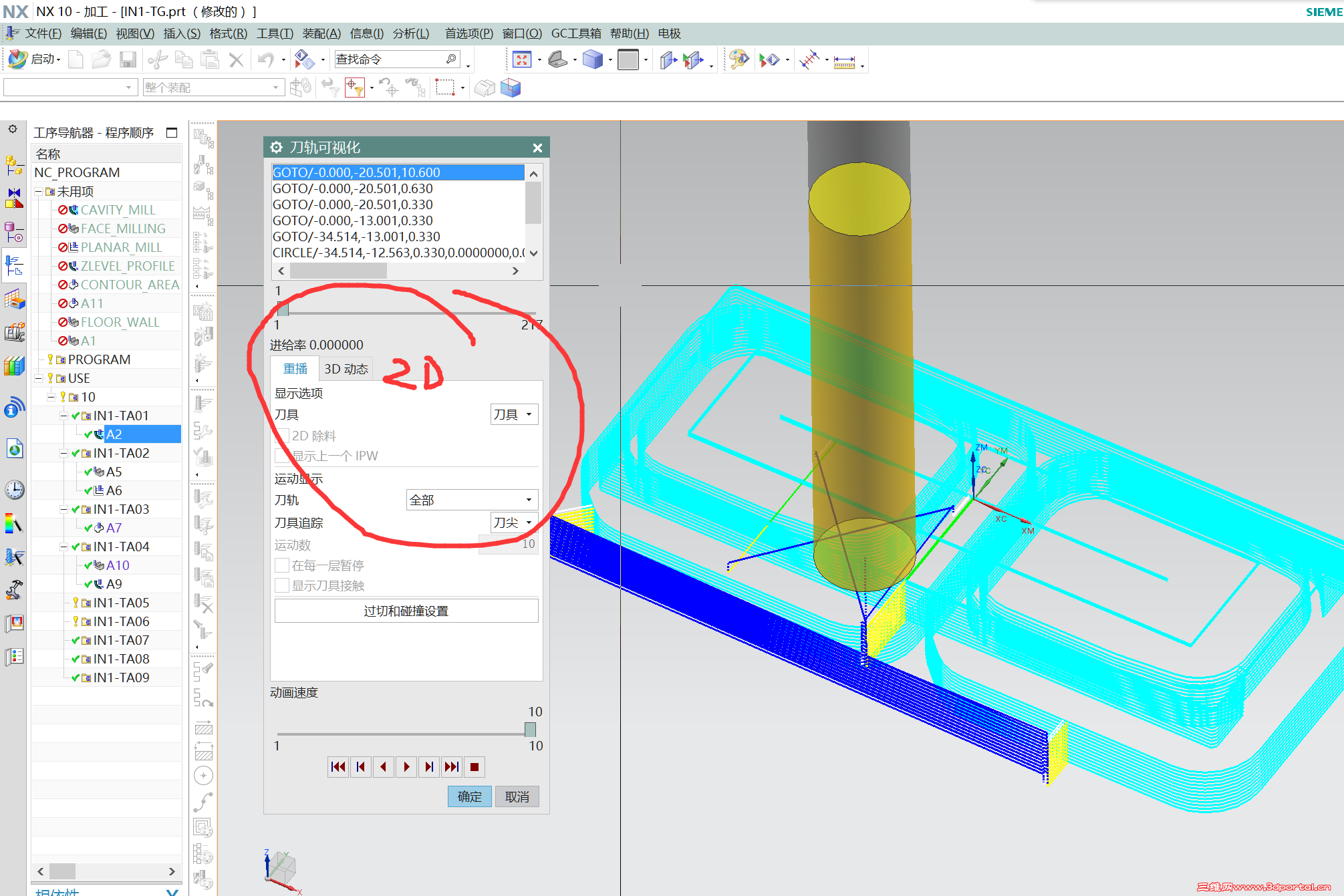Switch to the 3D 动态 tab
1344x896 pixels.
346,369
